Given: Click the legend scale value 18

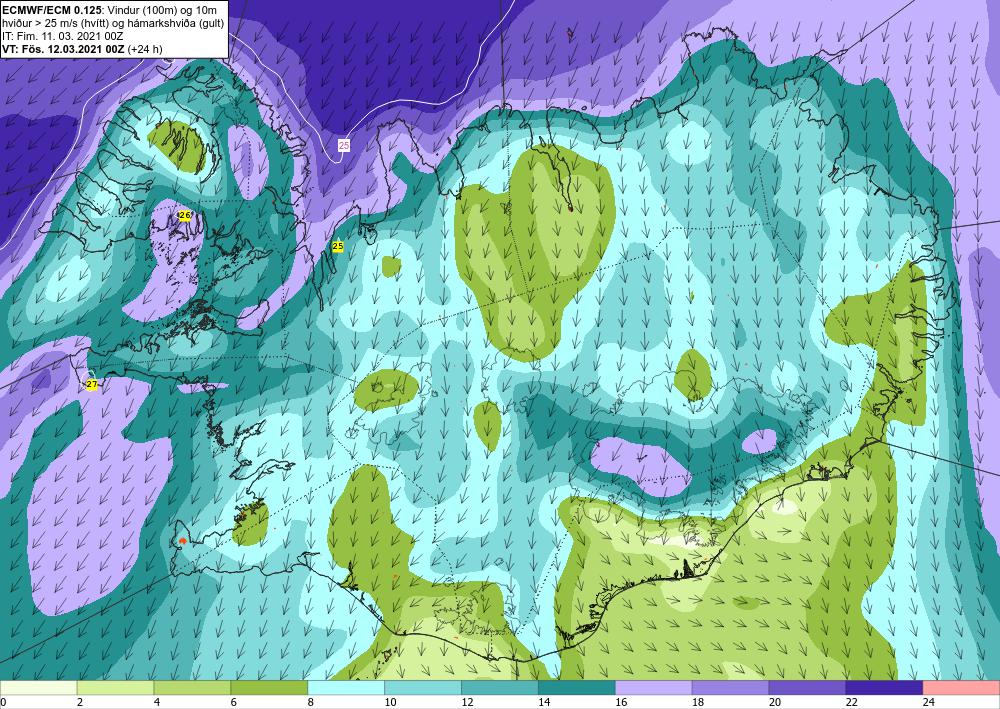Looking at the screenshot, I should pyautogui.click(x=698, y=703).
